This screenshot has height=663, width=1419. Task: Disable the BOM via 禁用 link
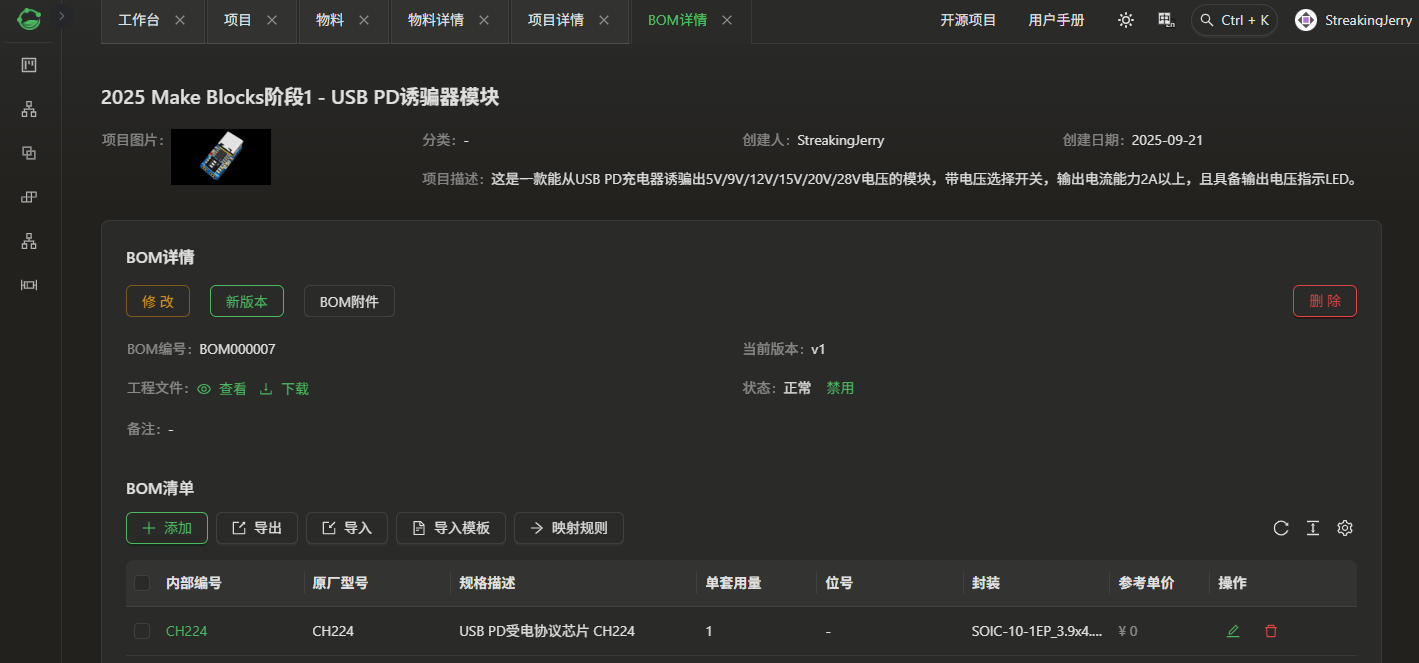(840, 388)
